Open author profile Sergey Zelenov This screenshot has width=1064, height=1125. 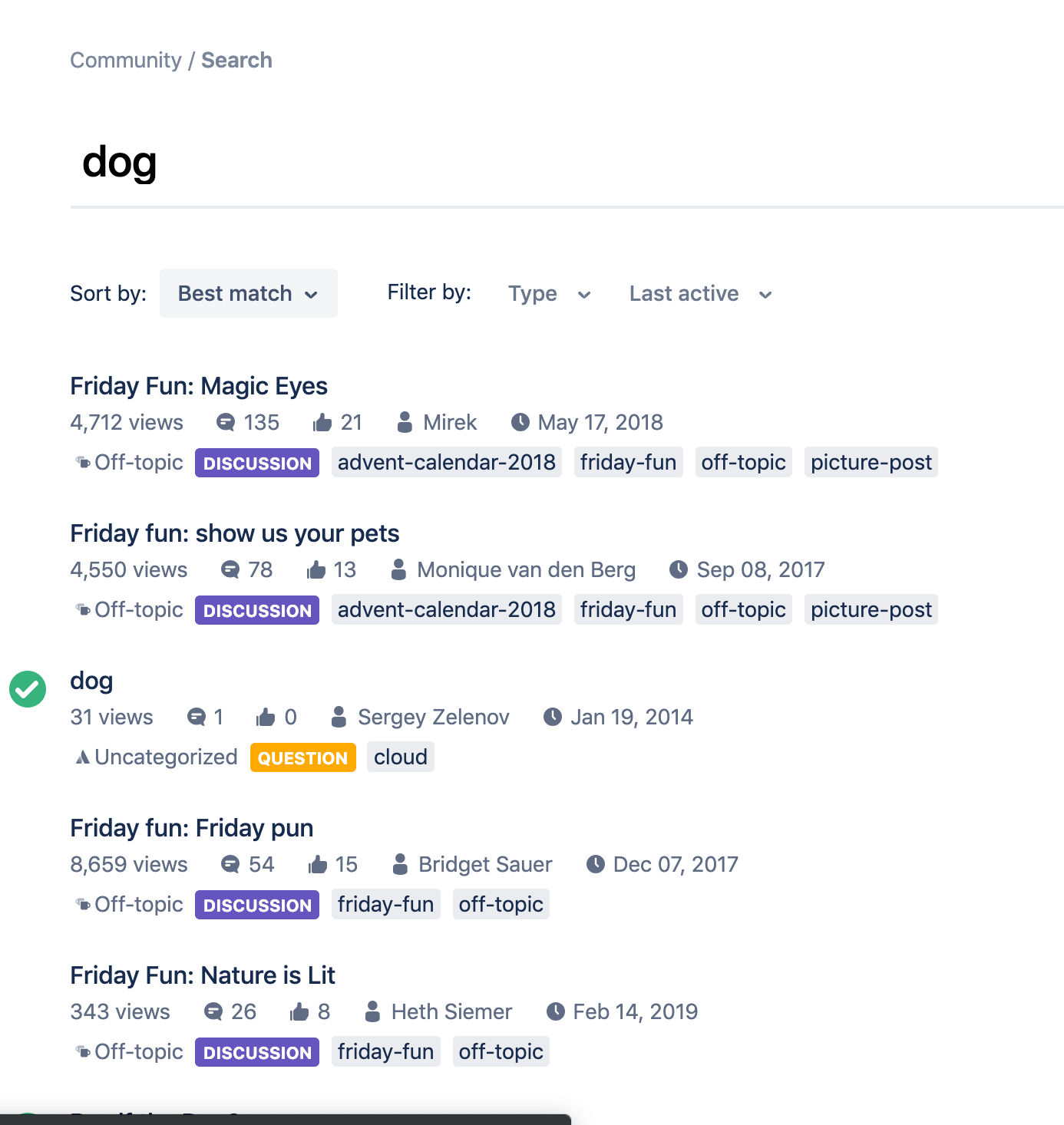click(x=433, y=717)
